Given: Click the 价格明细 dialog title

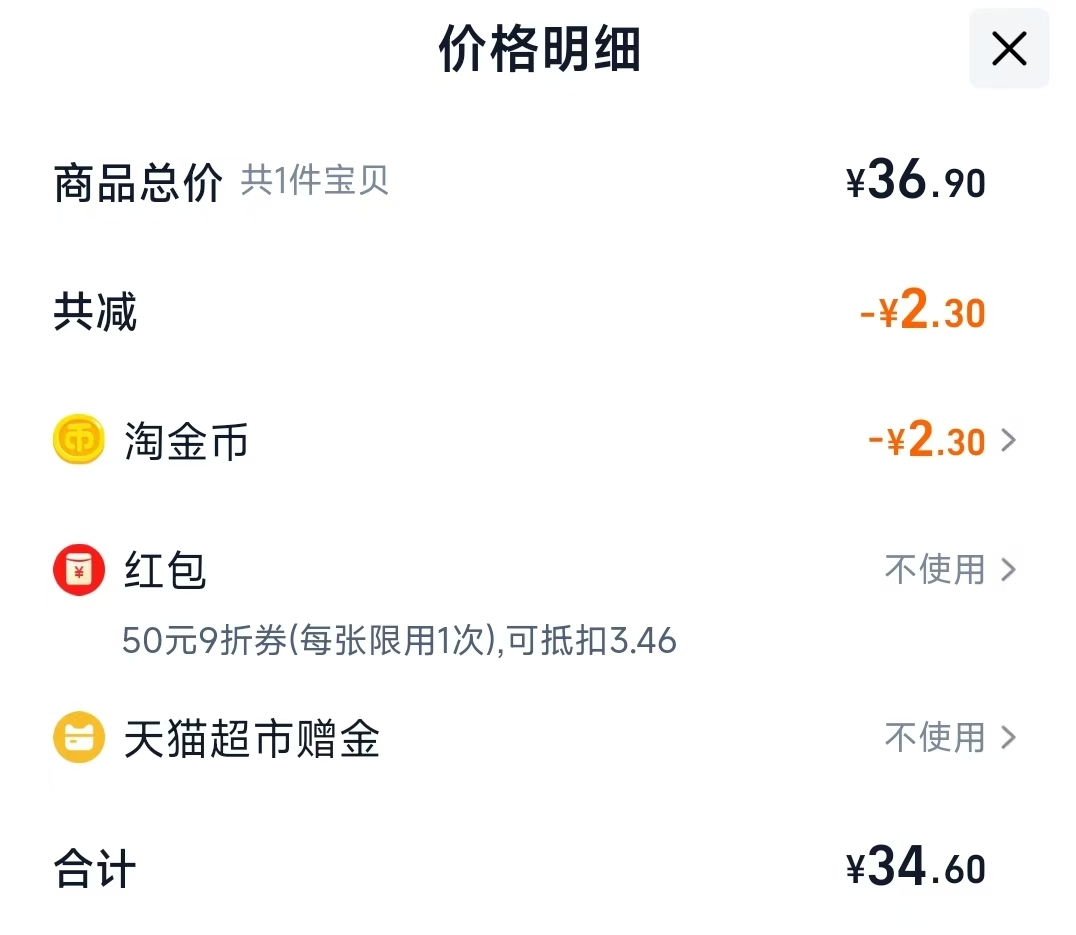Looking at the screenshot, I should click(538, 49).
